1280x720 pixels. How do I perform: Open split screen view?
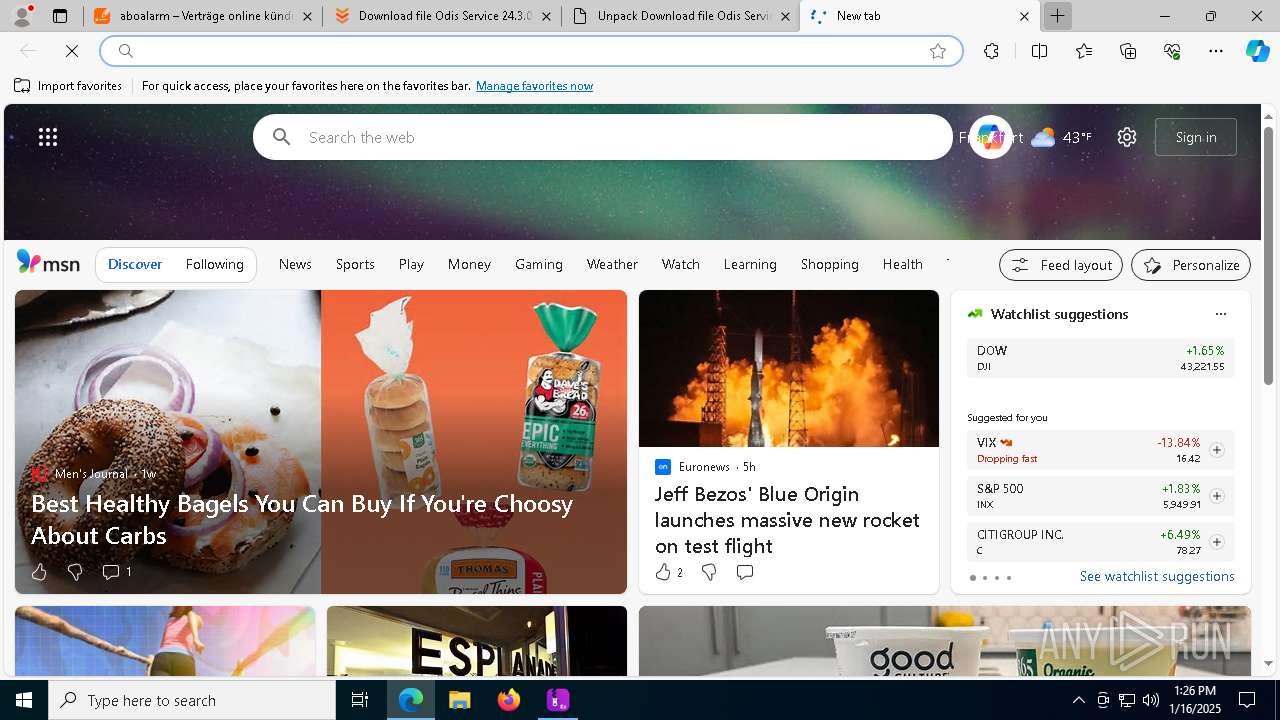pos(1039,51)
